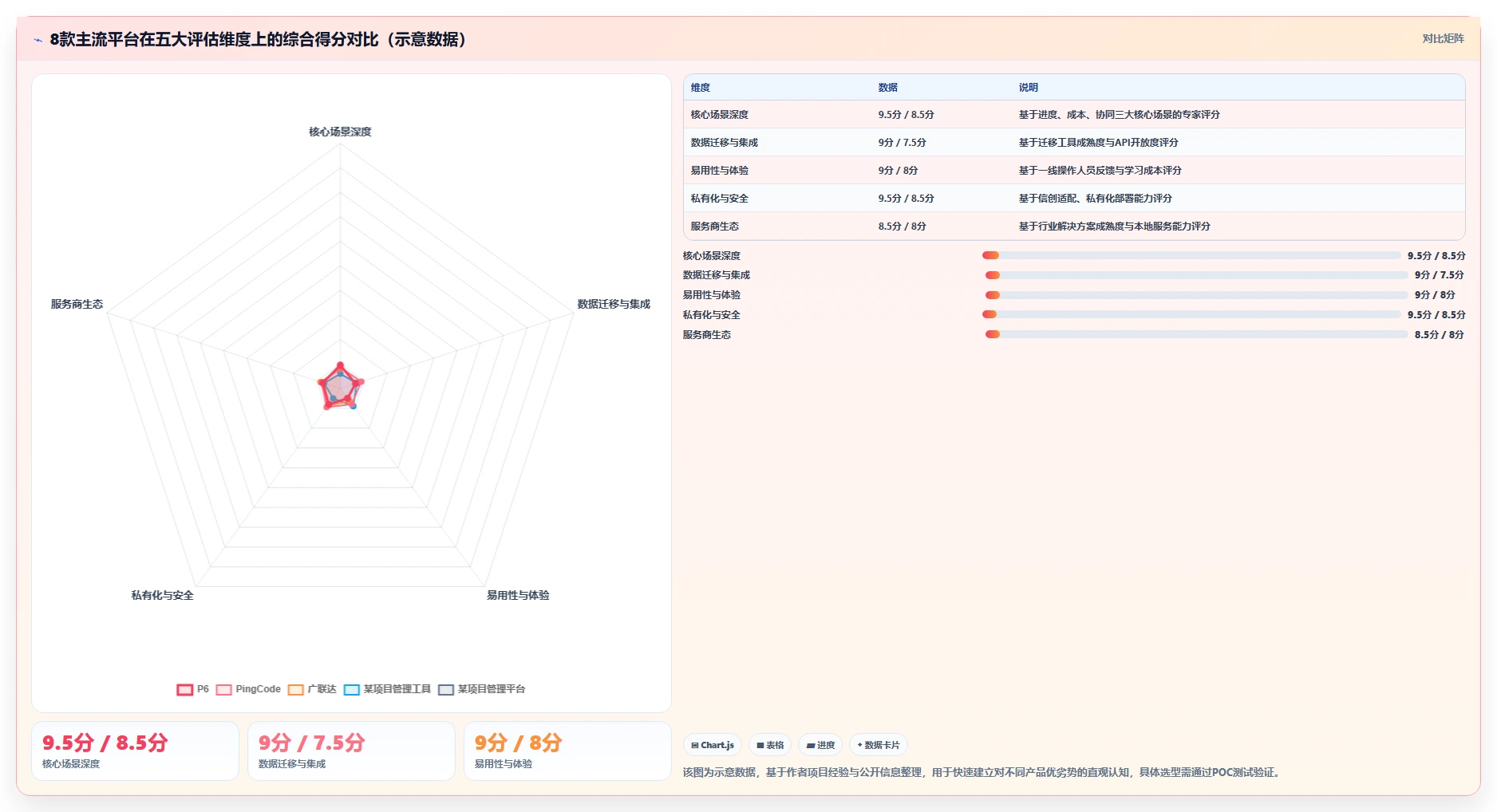Click the 数据迁移与集成 progress bar
The height and width of the screenshot is (812, 1497).
point(1197,275)
